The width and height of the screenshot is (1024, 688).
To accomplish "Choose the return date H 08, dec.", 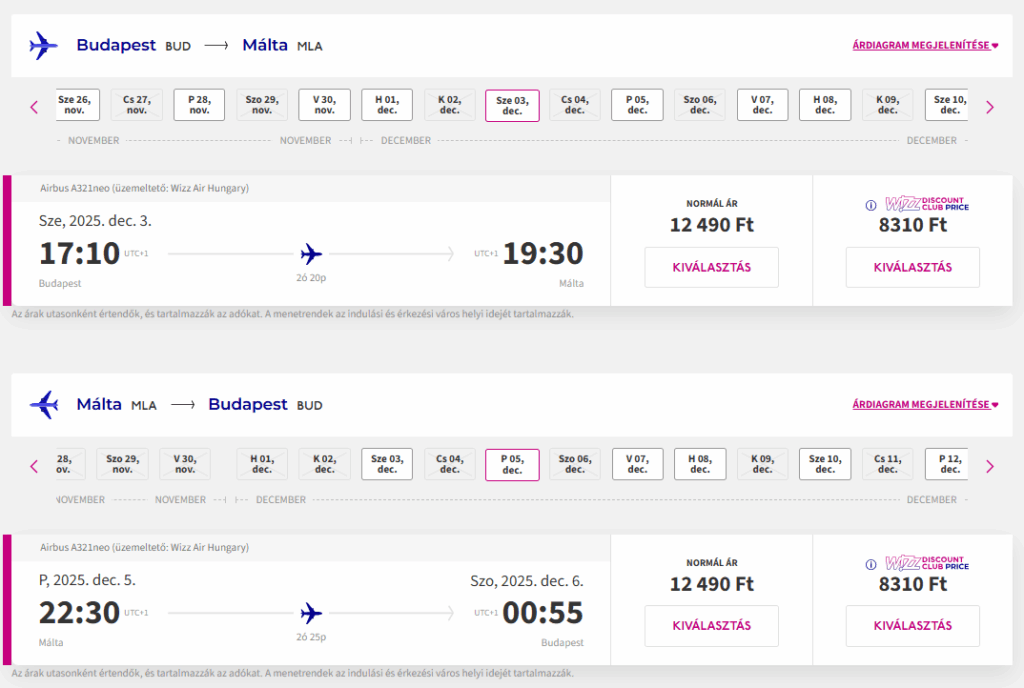I will [700, 464].
